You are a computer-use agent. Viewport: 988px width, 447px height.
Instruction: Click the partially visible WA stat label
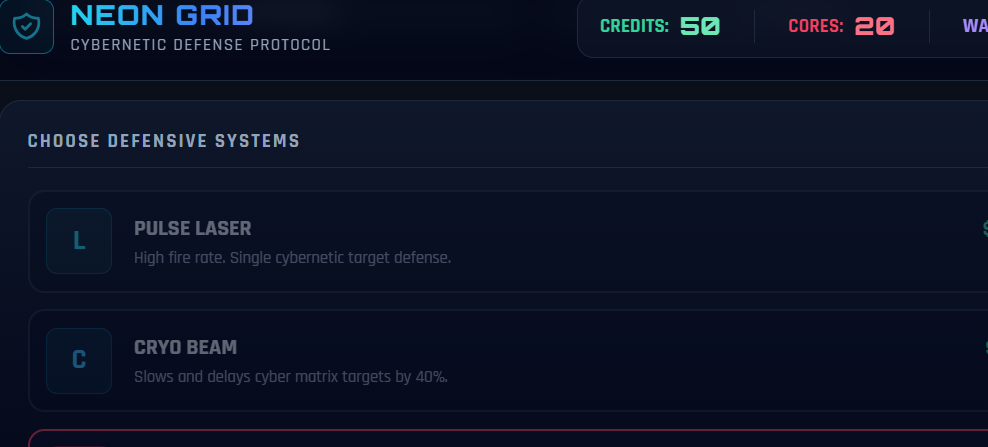tap(975, 26)
